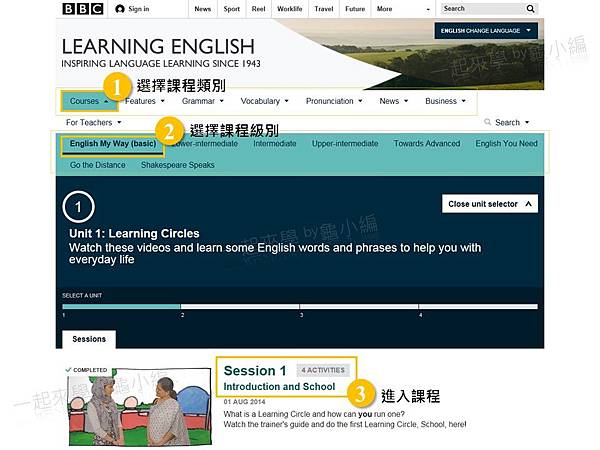The height and width of the screenshot is (450, 600).
Task: Switch to the Sessions tab
Action: pyautogui.click(x=89, y=339)
